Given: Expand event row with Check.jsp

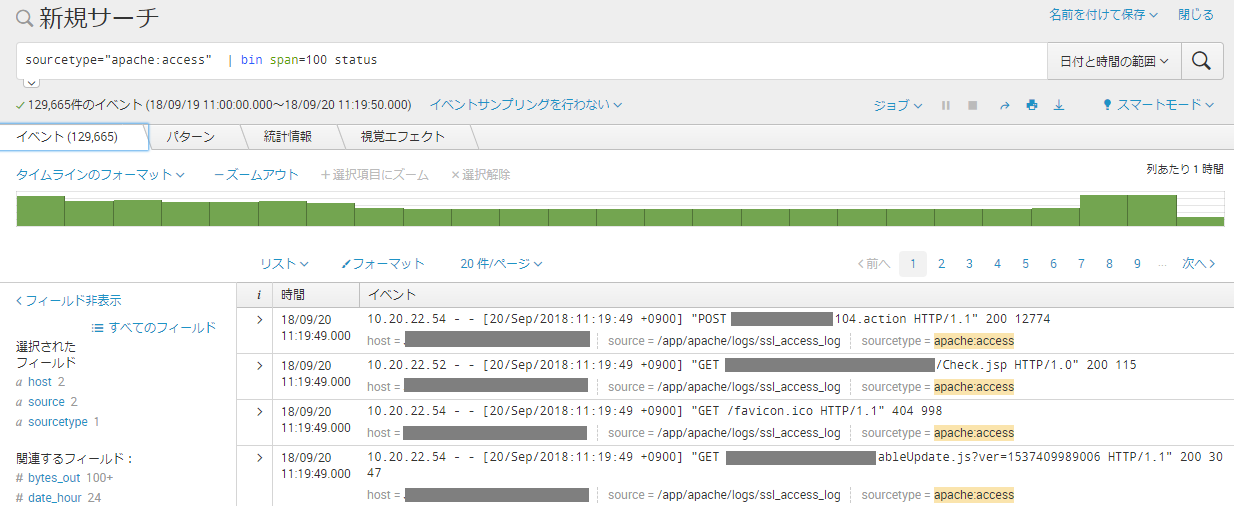Looking at the screenshot, I should coord(259,365).
